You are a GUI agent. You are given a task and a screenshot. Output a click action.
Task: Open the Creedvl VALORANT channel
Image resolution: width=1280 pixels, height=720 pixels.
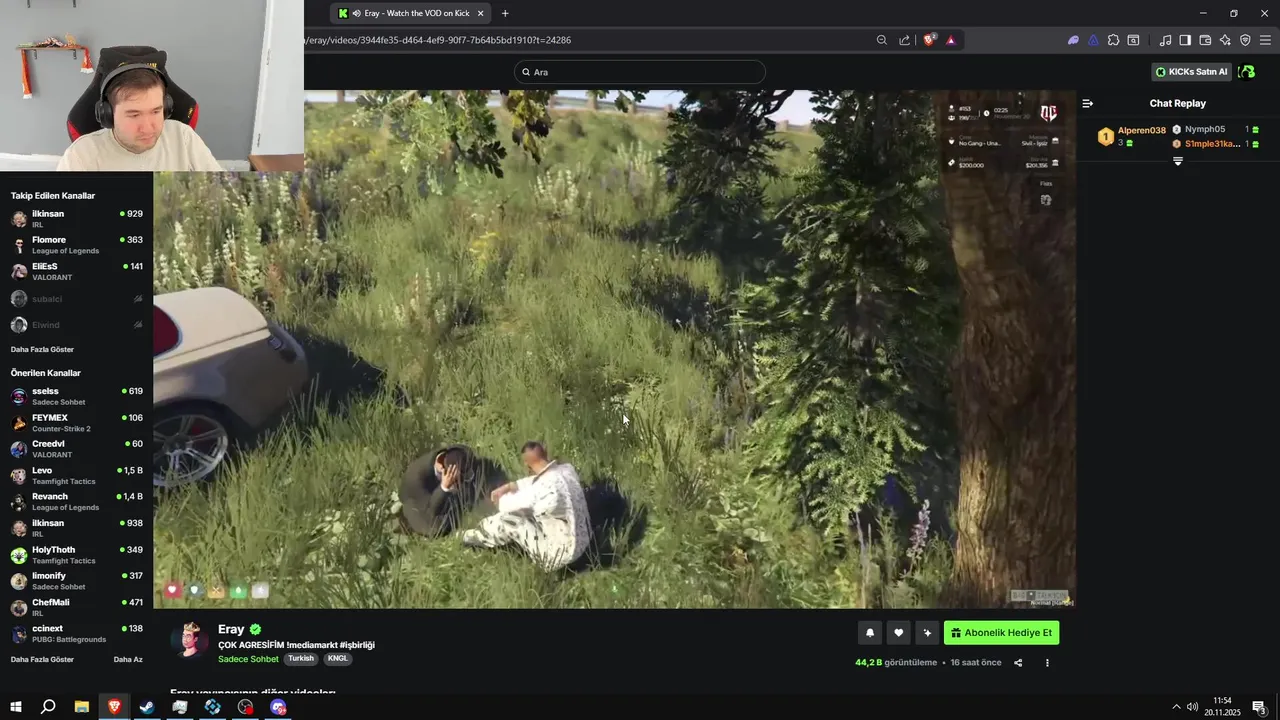[x=77, y=449]
